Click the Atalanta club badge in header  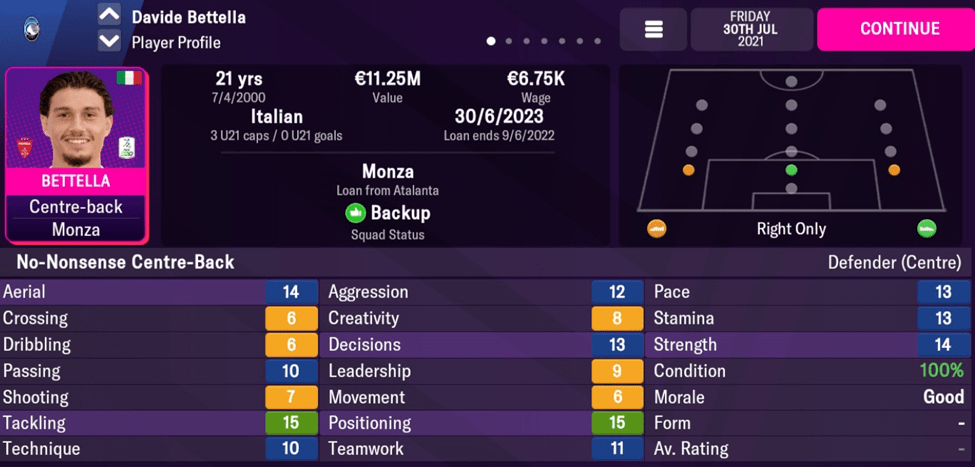(x=30, y=29)
